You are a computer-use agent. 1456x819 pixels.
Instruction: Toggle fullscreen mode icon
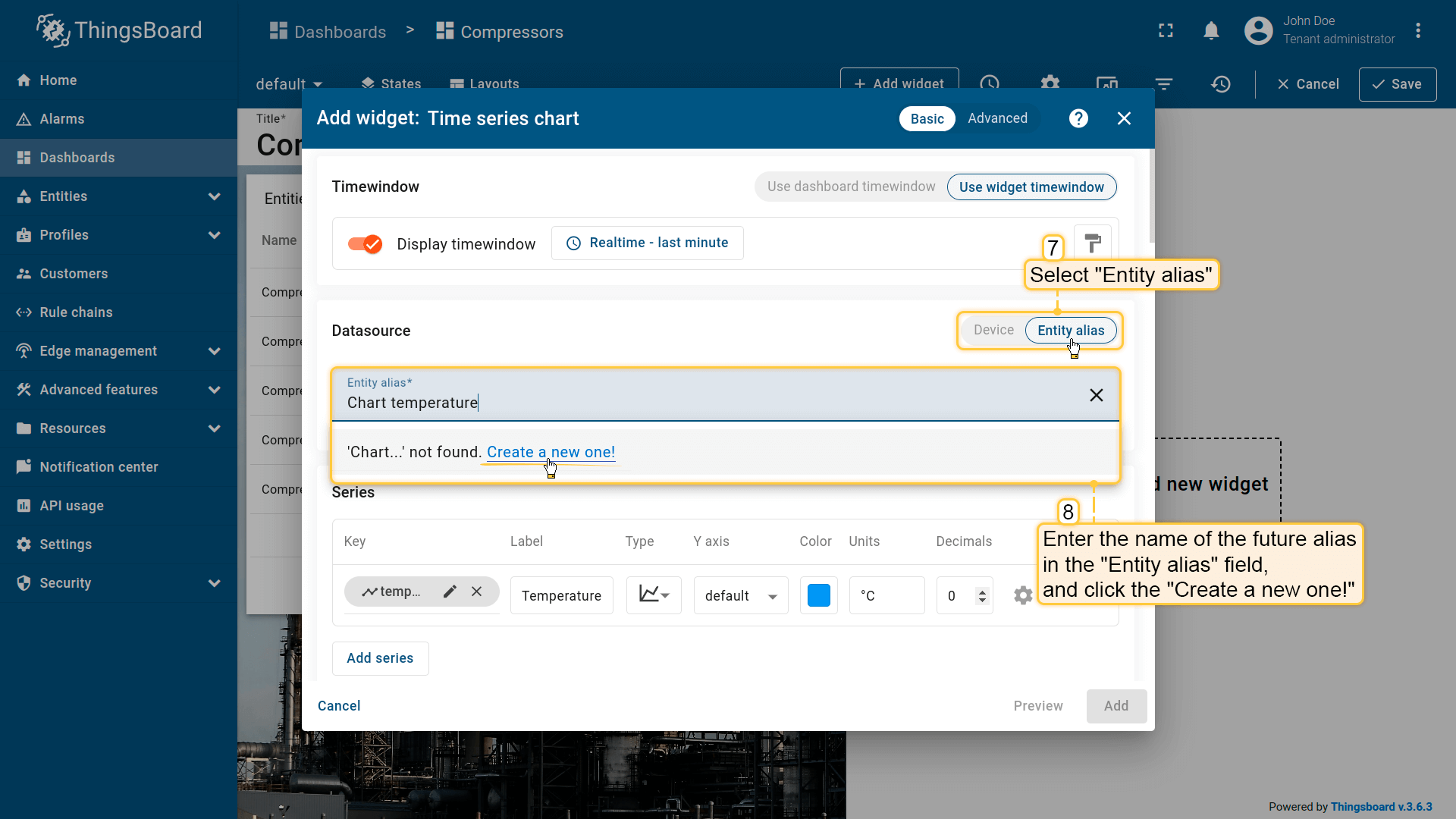1166,31
